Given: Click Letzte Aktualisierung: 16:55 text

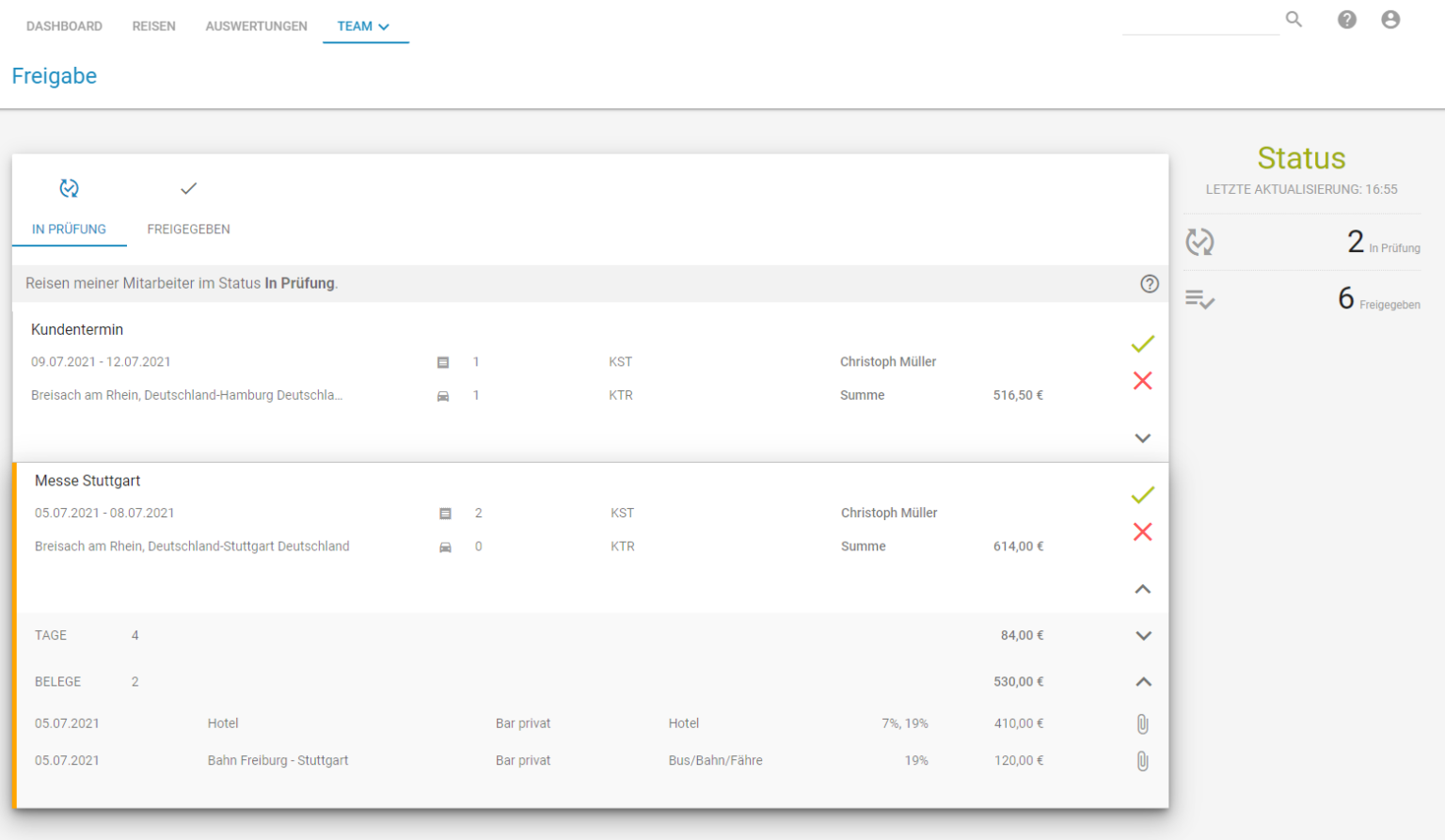Looking at the screenshot, I should tap(1301, 189).
